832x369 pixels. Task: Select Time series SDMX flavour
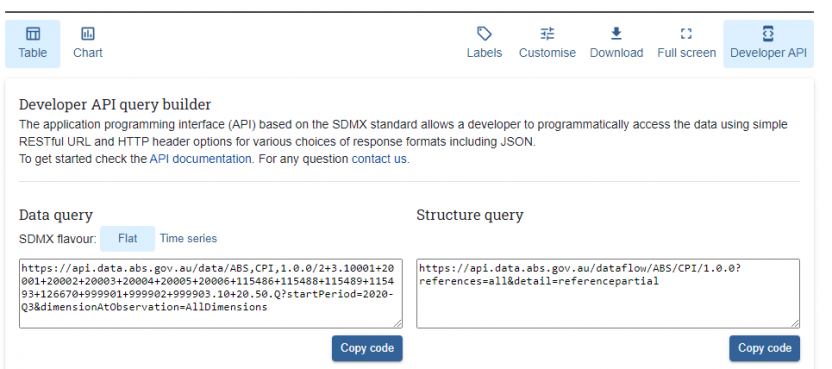(188, 238)
